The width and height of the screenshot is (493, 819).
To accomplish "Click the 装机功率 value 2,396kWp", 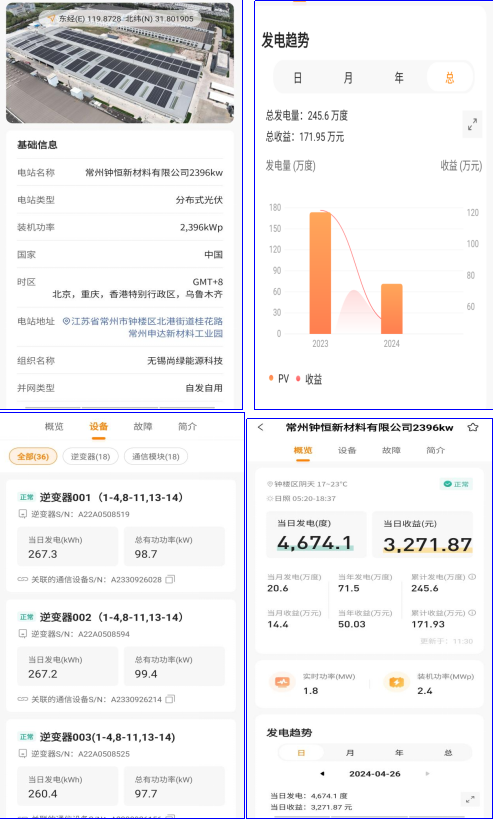I will pos(201,227).
